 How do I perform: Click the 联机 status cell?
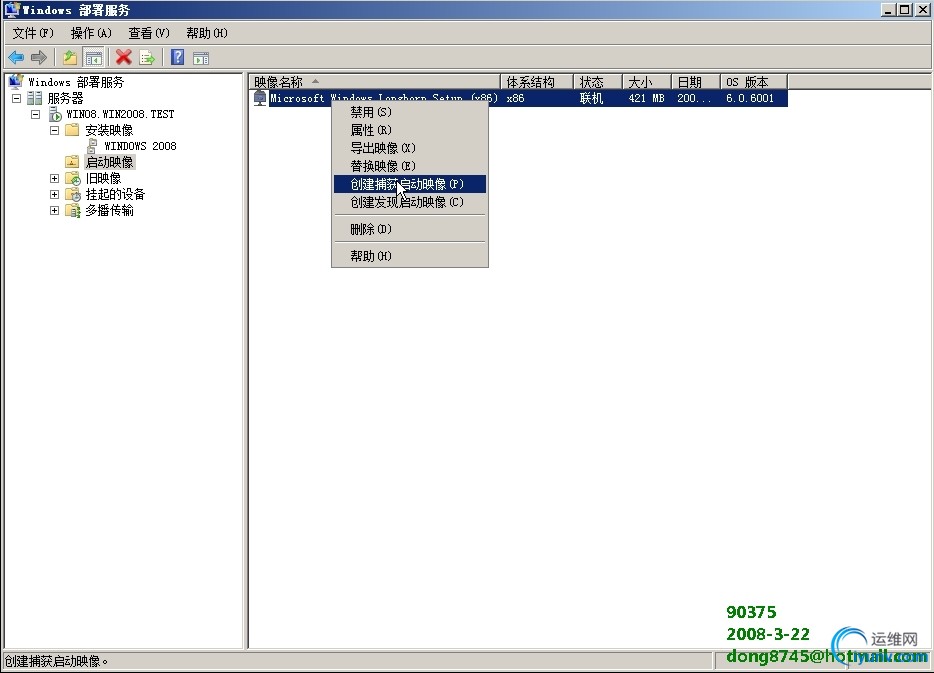[x=591, y=98]
